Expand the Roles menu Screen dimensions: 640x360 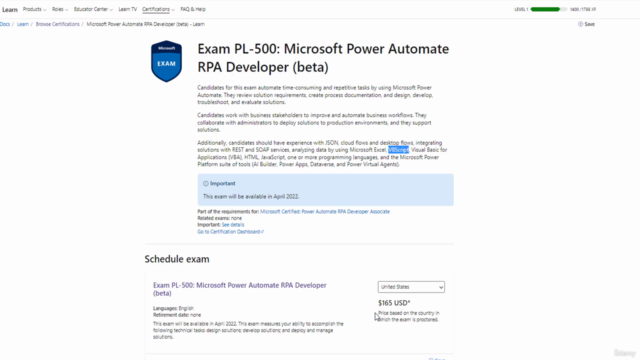tap(60, 9)
